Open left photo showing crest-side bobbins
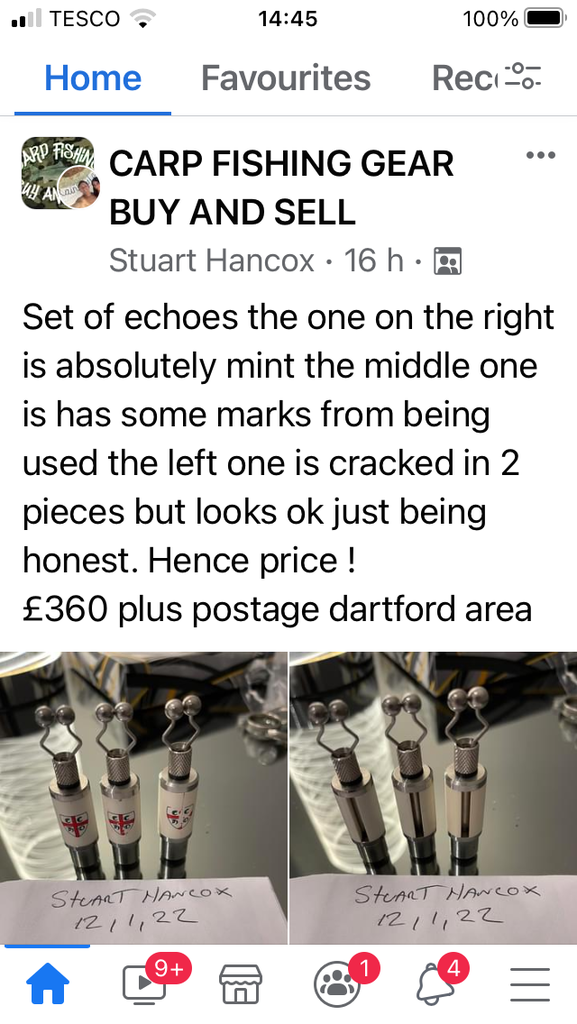 [144, 797]
